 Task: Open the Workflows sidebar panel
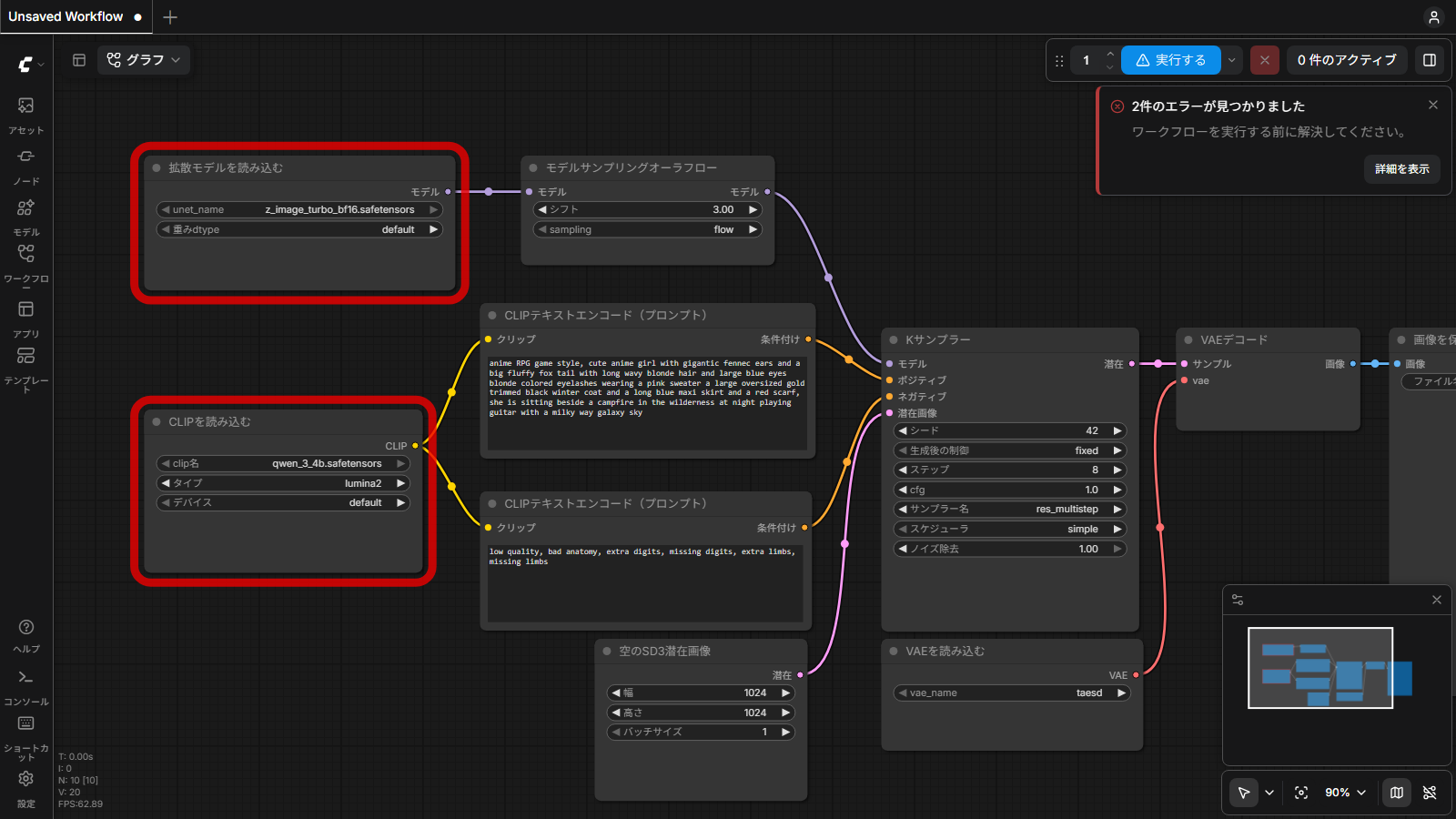[x=26, y=264]
